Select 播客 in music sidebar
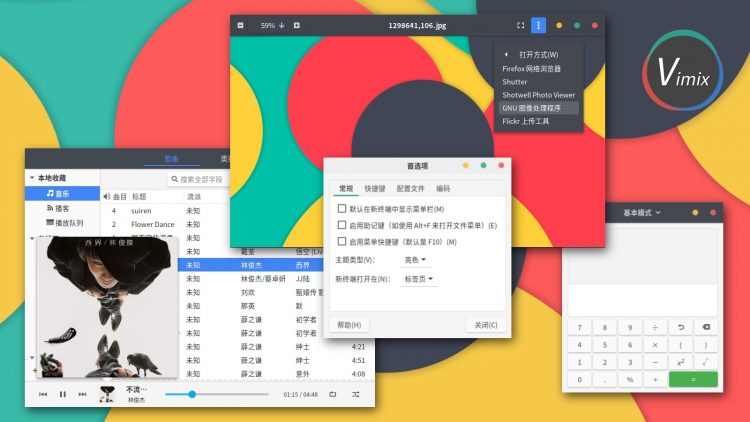This screenshot has width=750, height=422. coord(63,208)
